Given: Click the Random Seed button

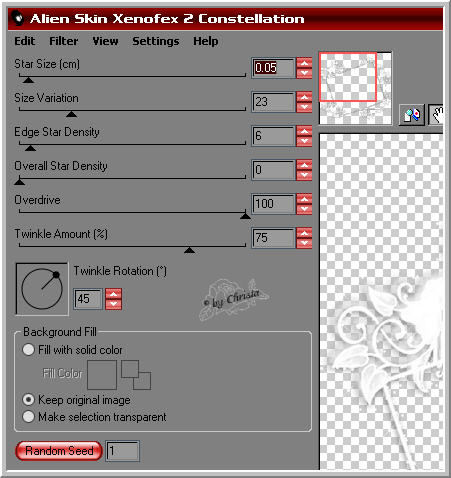Looking at the screenshot, I should click(x=59, y=451).
